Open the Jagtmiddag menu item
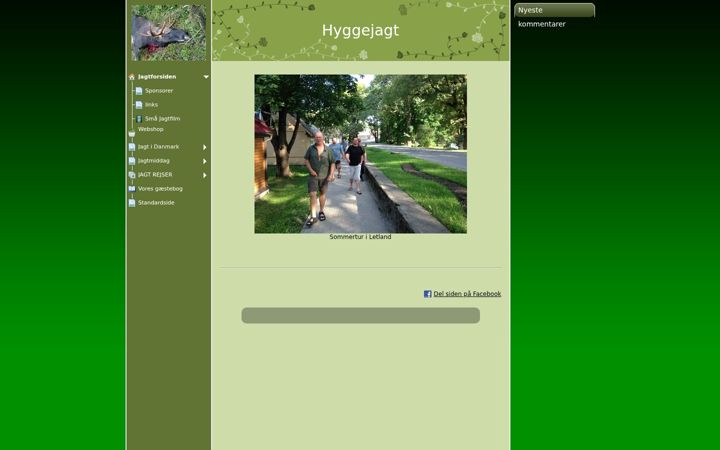Screen dimensions: 720x450 coord(154,161)
